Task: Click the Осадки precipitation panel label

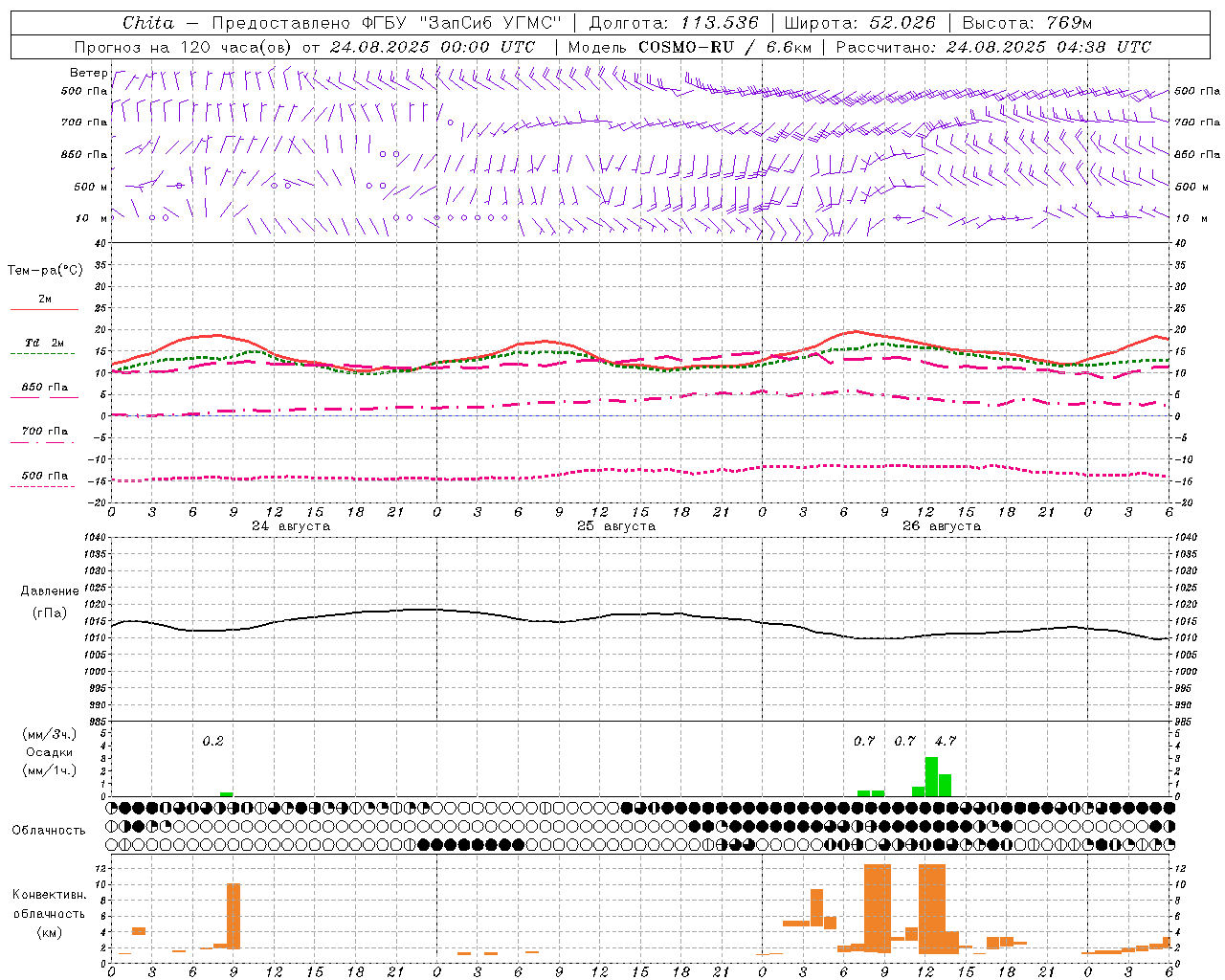Action: (x=49, y=752)
